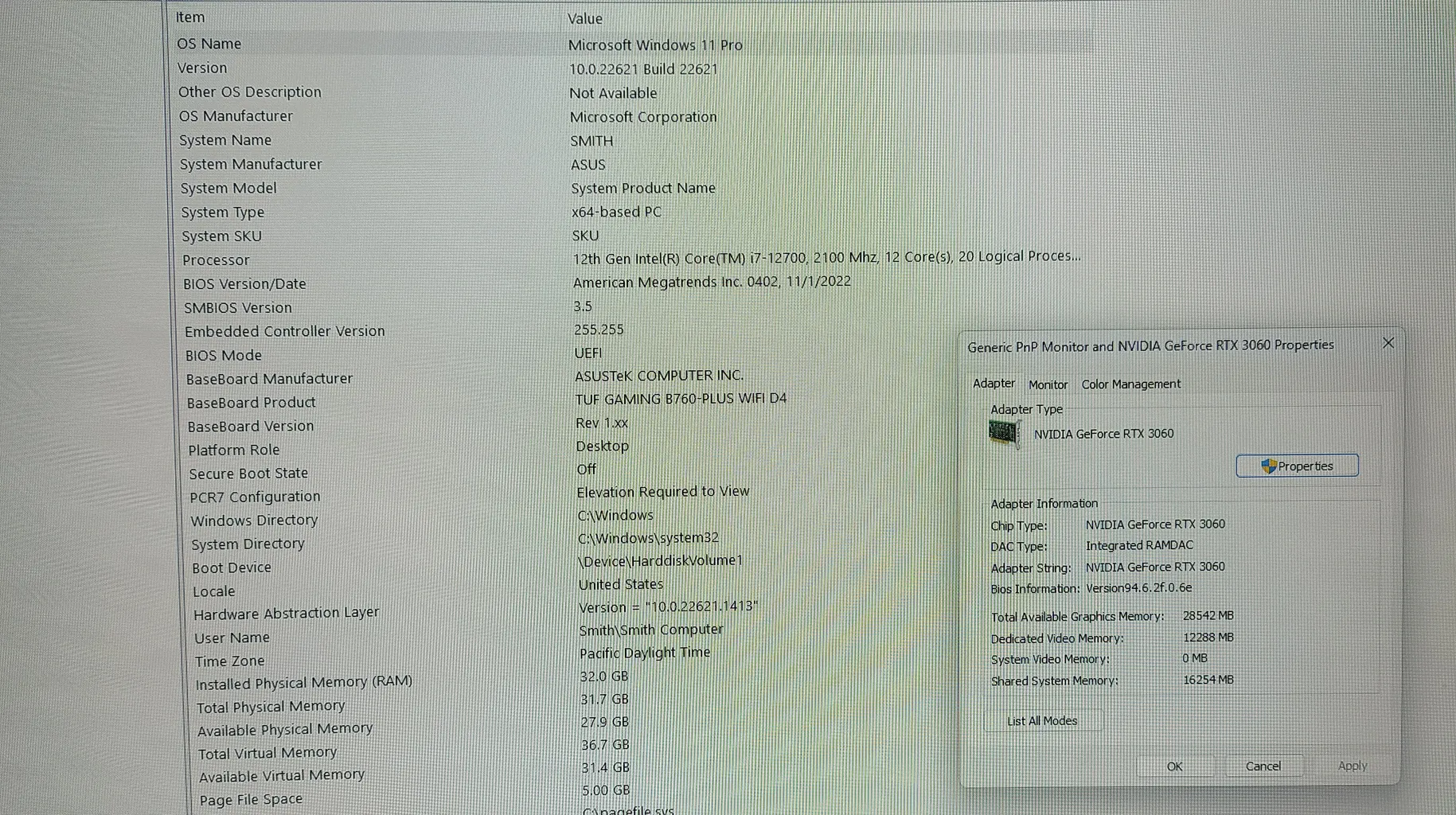Select Installed Physical Memory (RAM) row
Screen dimensions: 1456x815
click(x=304, y=683)
